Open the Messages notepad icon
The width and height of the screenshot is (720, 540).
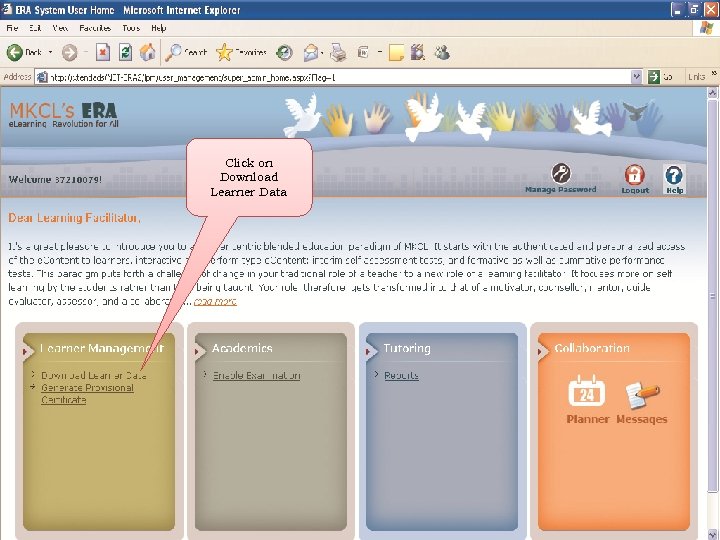(x=642, y=394)
